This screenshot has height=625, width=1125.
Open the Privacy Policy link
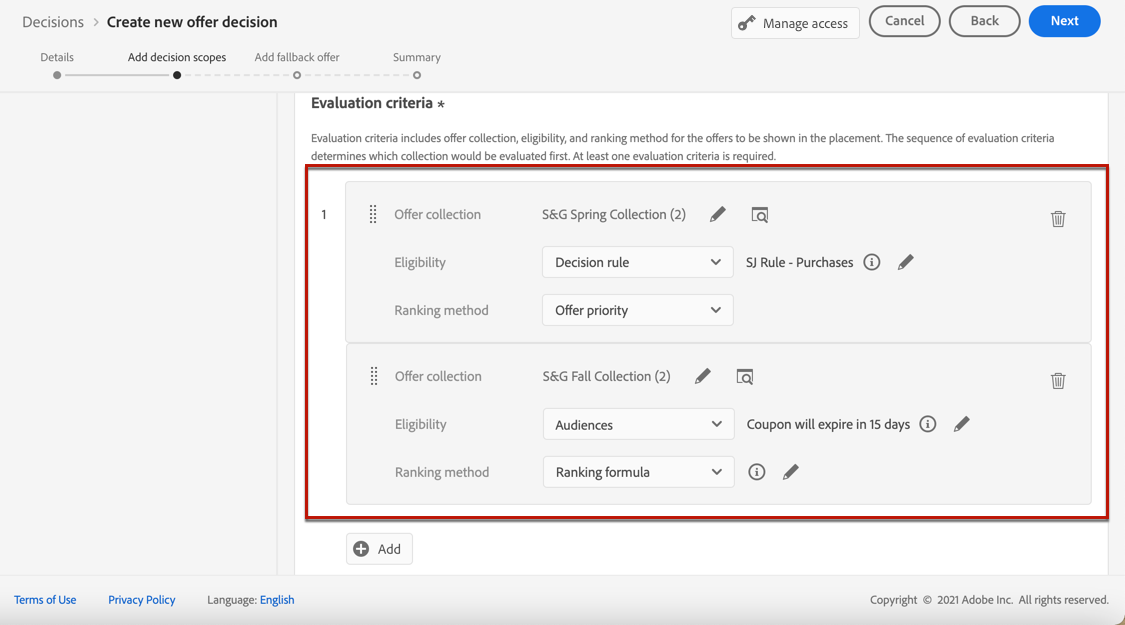(142, 600)
